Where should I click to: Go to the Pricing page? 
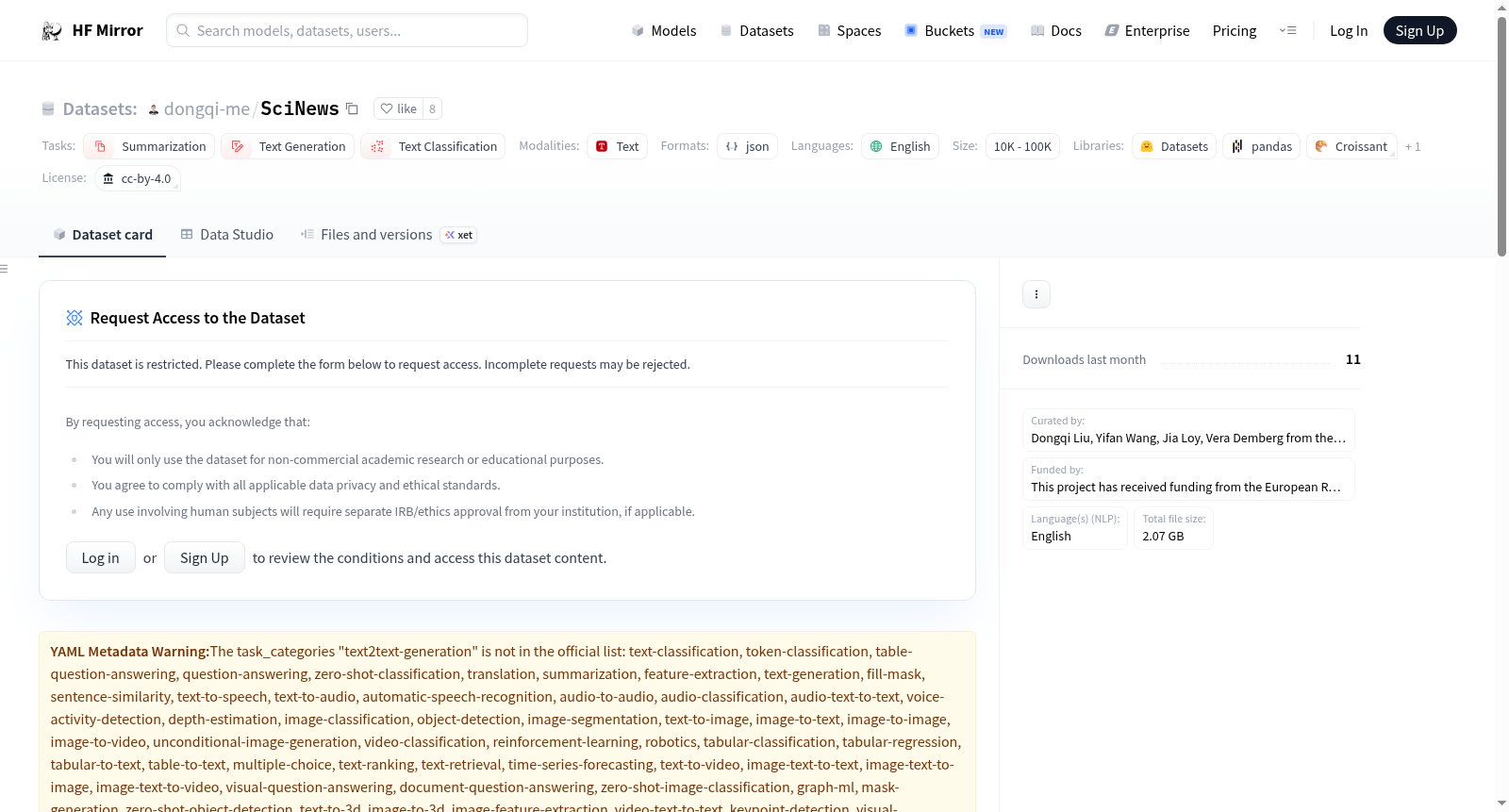tap(1235, 30)
